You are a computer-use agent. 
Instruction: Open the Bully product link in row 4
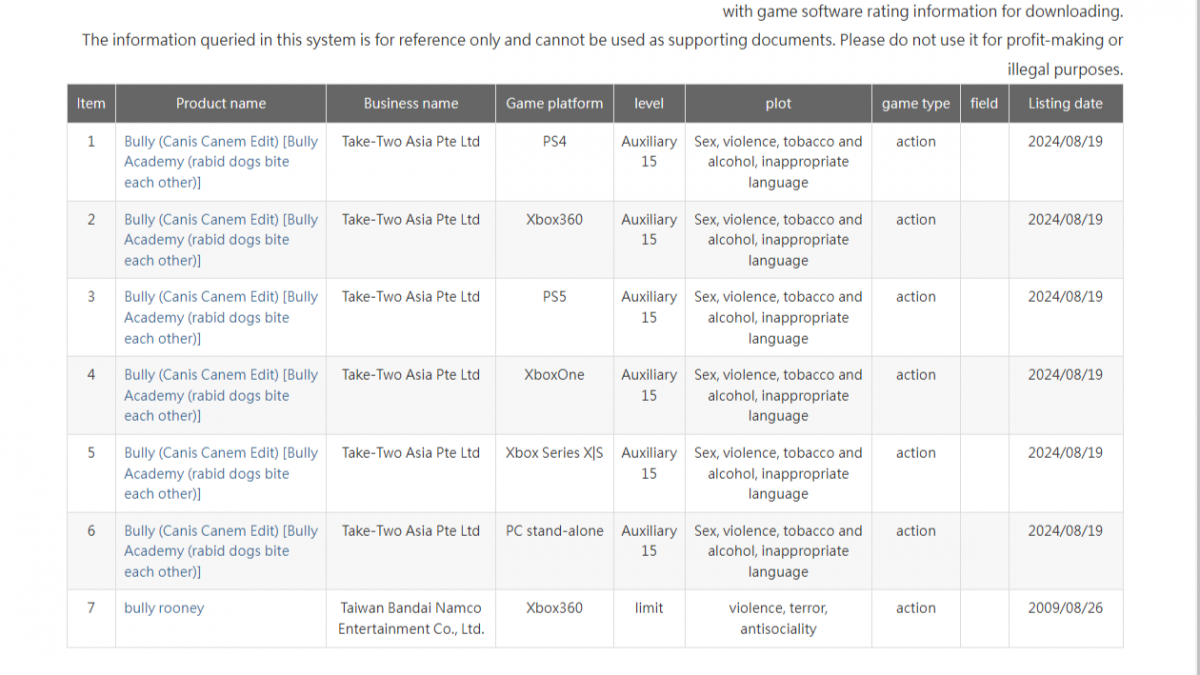point(220,395)
